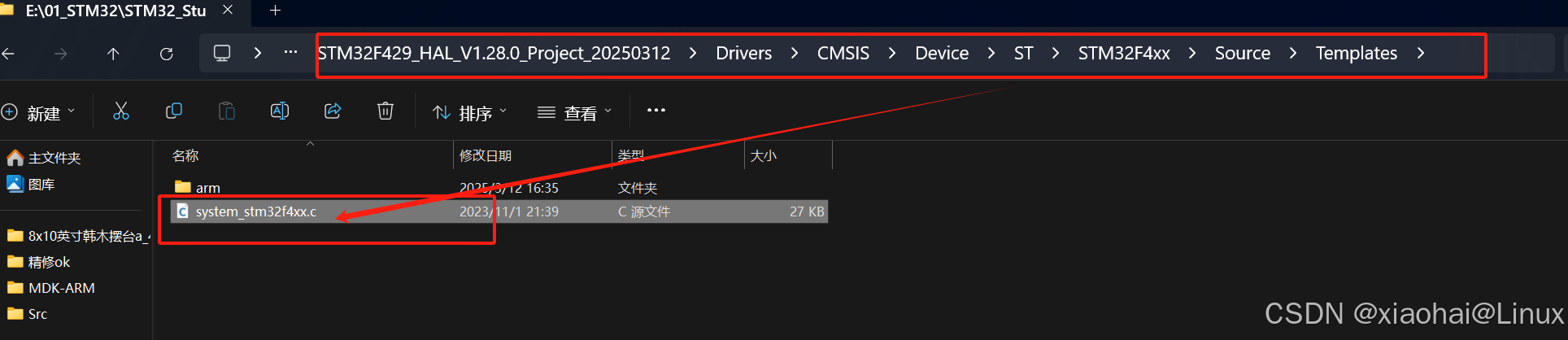Expand chevron after Templates in breadcrumb
This screenshot has width=1568, height=340.
click(1421, 54)
